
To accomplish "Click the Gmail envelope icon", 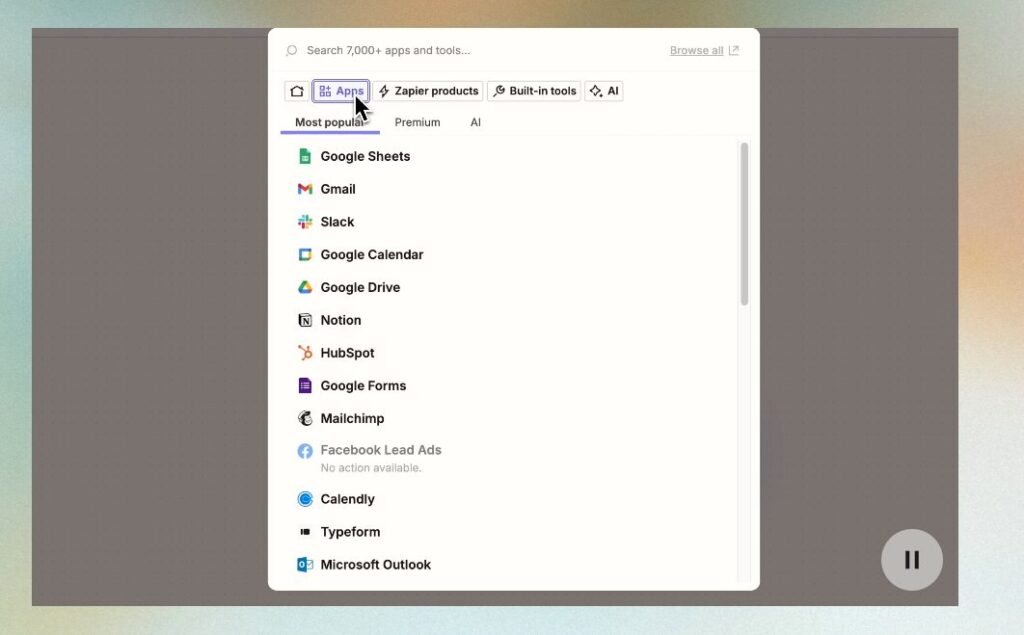I will tap(305, 189).
